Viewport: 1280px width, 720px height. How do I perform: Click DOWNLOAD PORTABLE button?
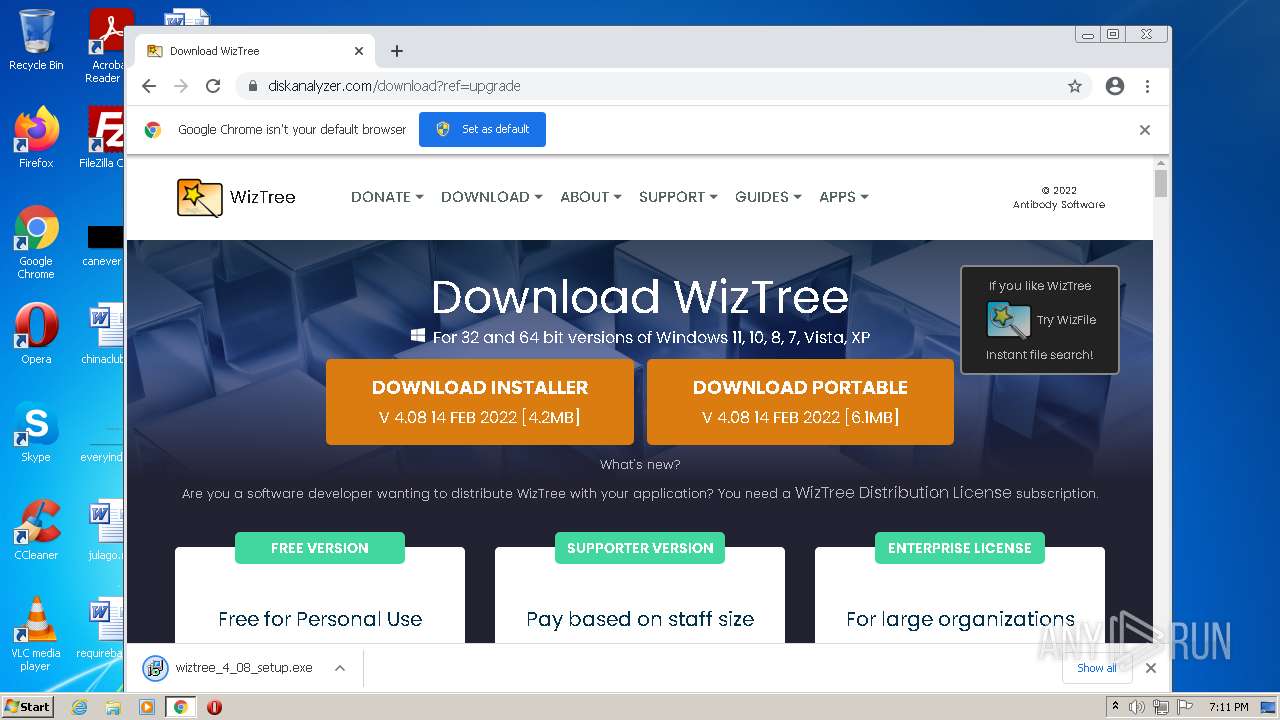[800, 402]
